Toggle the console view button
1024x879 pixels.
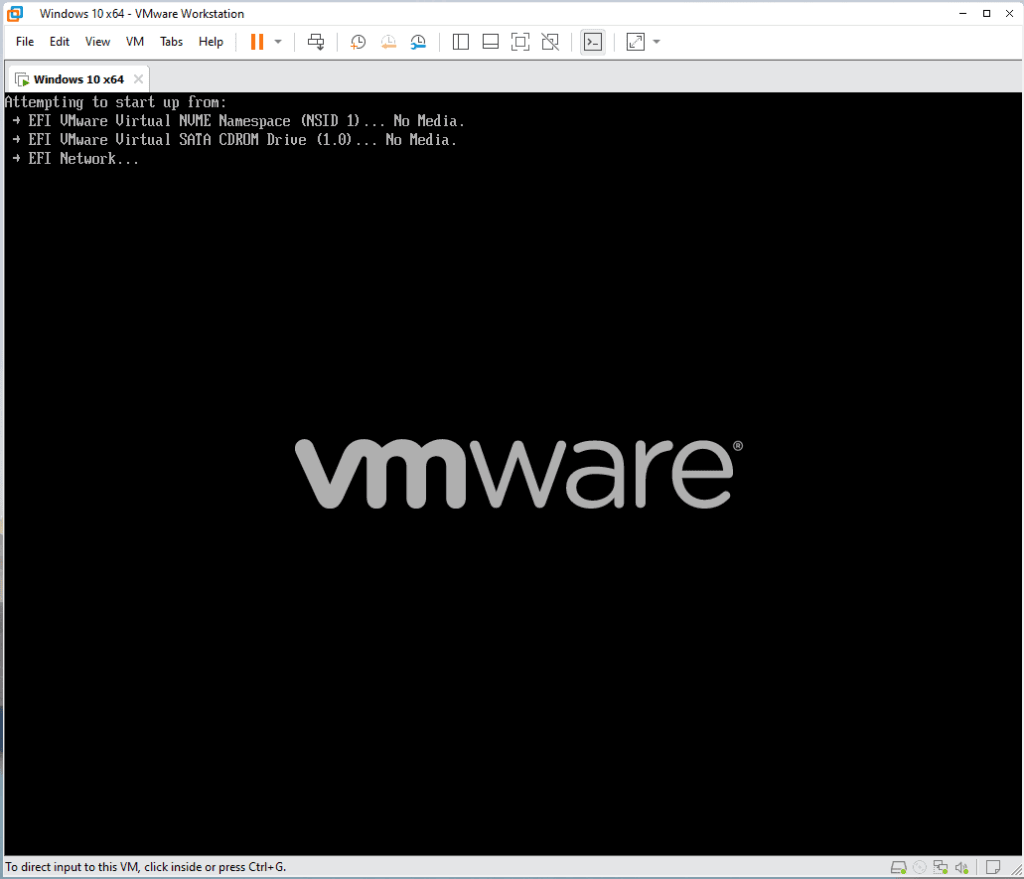[593, 42]
